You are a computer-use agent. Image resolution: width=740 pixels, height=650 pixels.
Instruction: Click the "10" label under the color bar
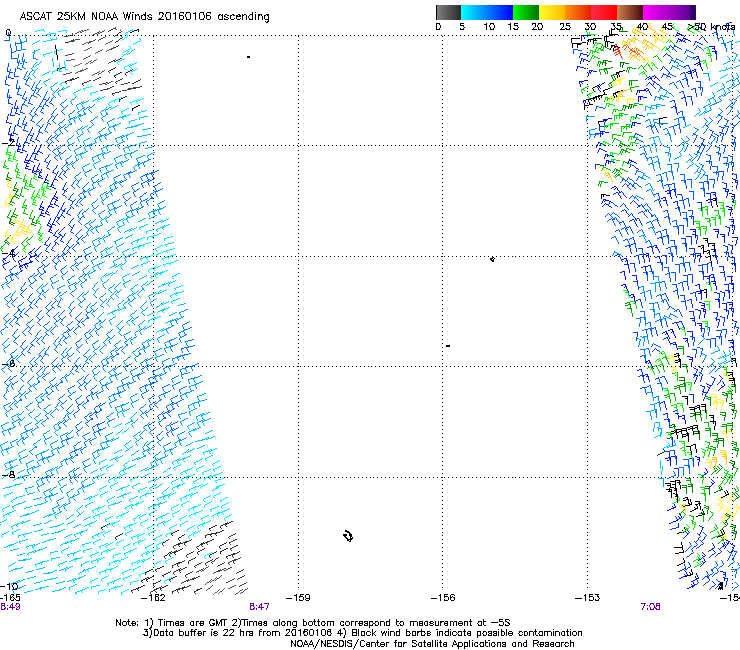pos(489,27)
